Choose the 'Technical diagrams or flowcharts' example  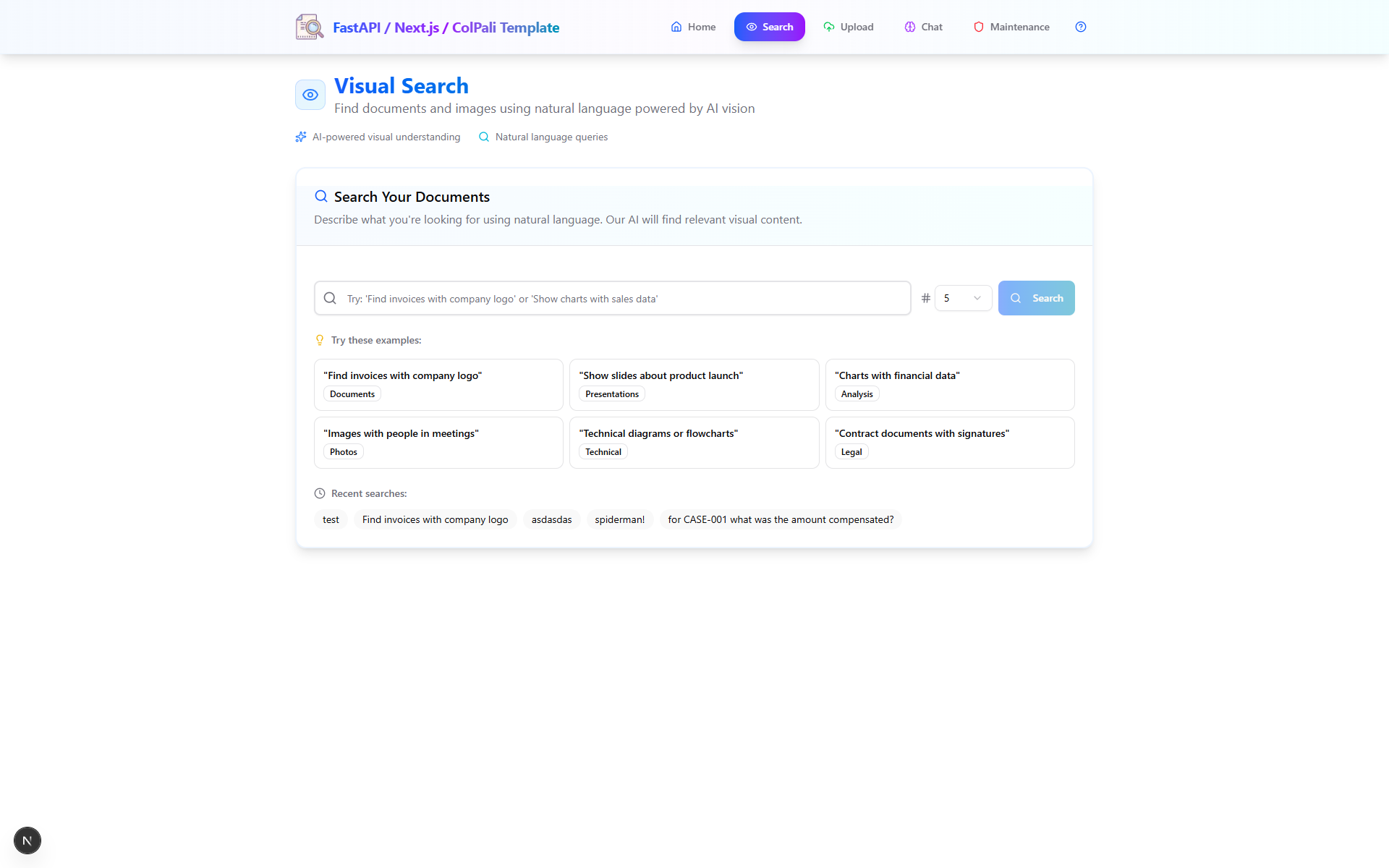tap(694, 442)
